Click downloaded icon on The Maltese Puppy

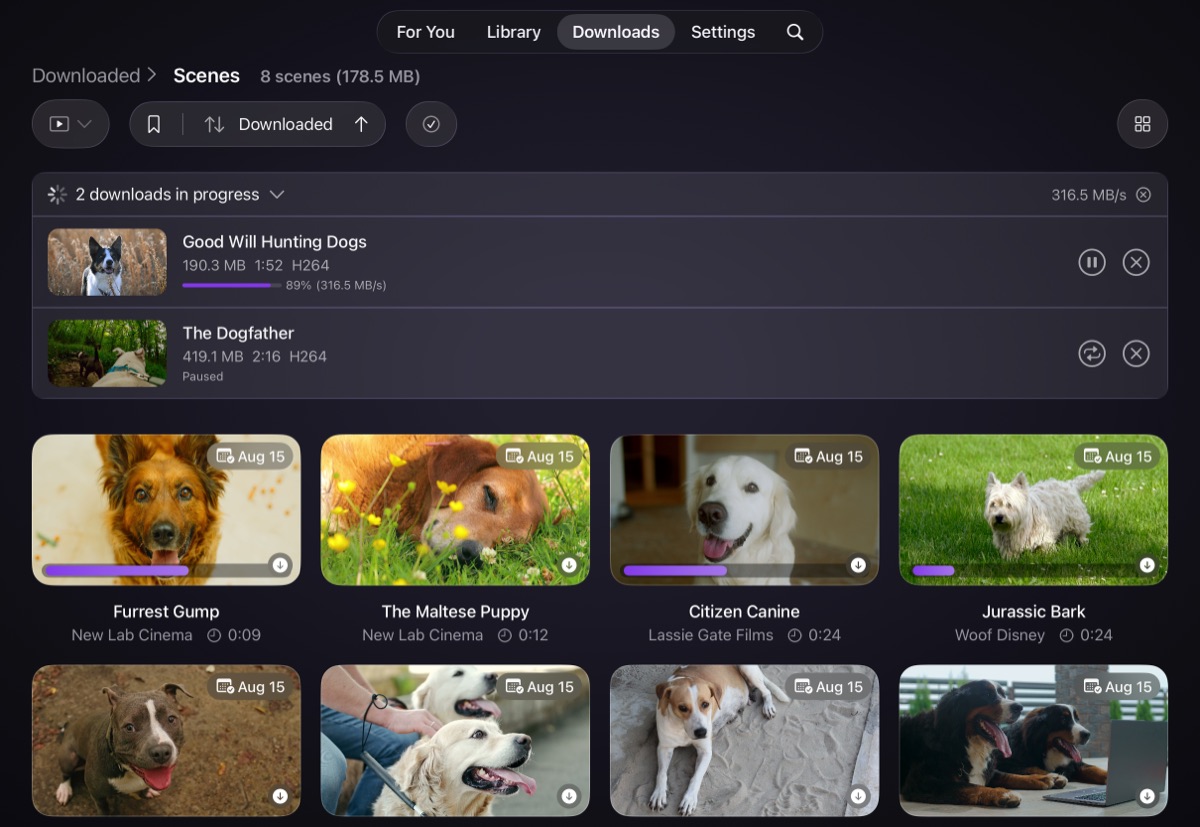569,565
